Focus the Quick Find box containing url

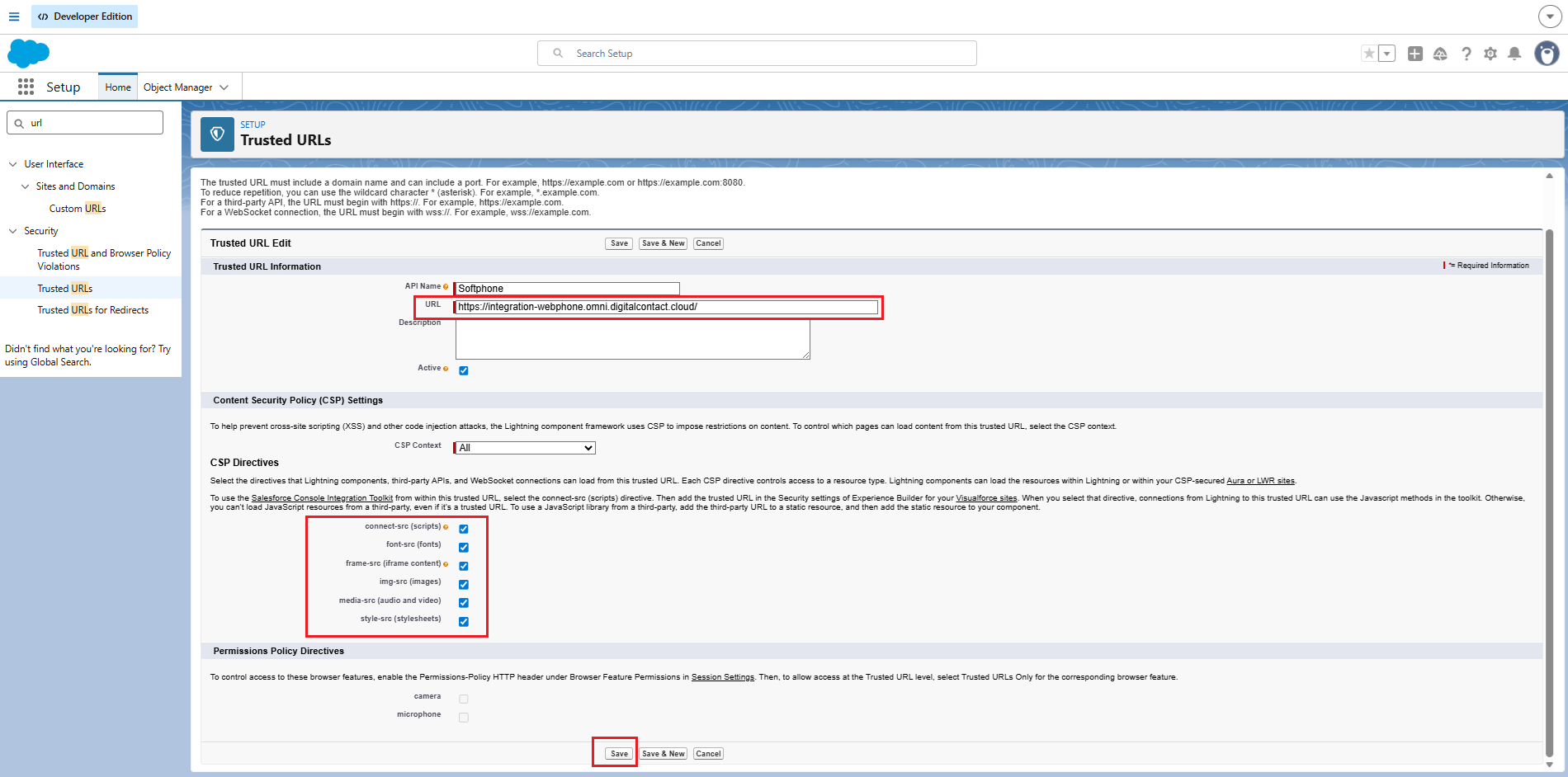click(x=85, y=123)
